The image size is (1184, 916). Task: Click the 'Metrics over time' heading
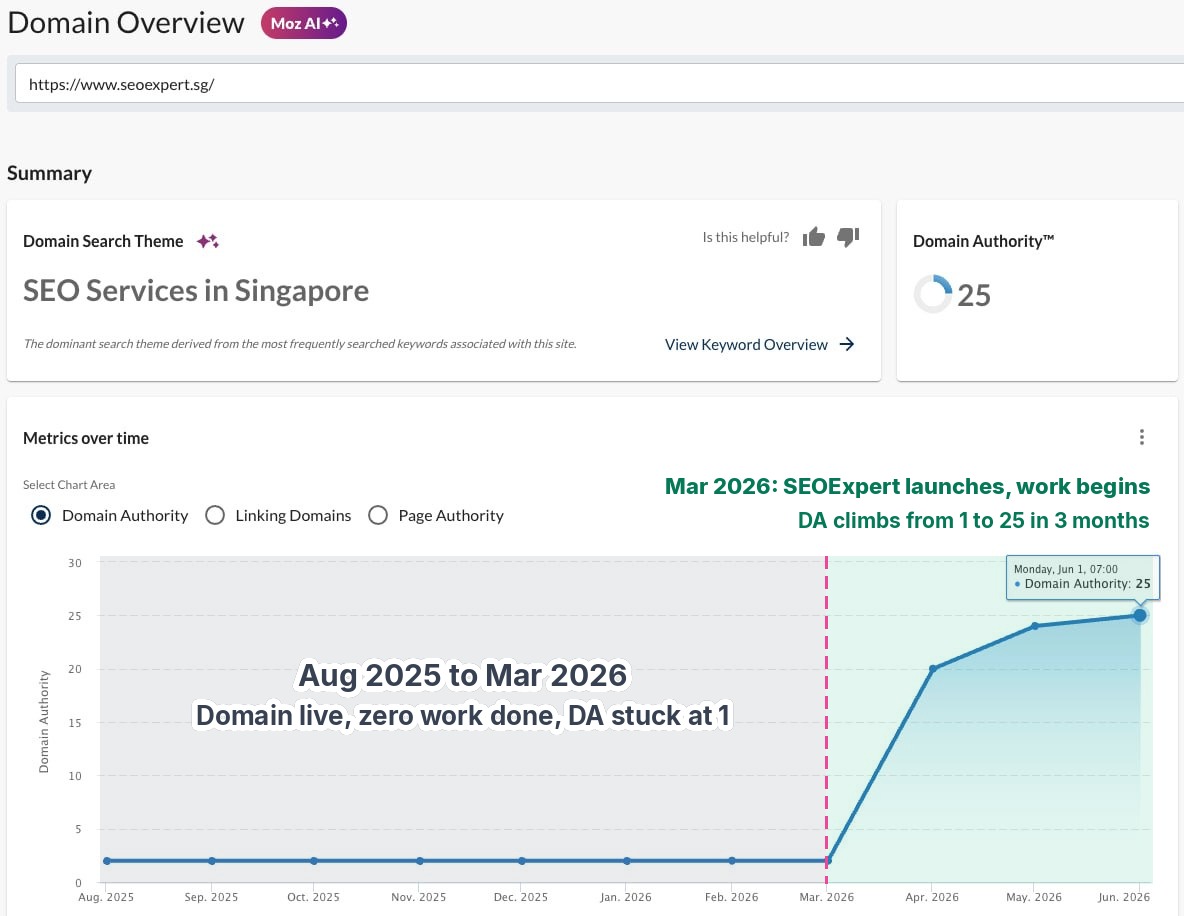(x=86, y=438)
